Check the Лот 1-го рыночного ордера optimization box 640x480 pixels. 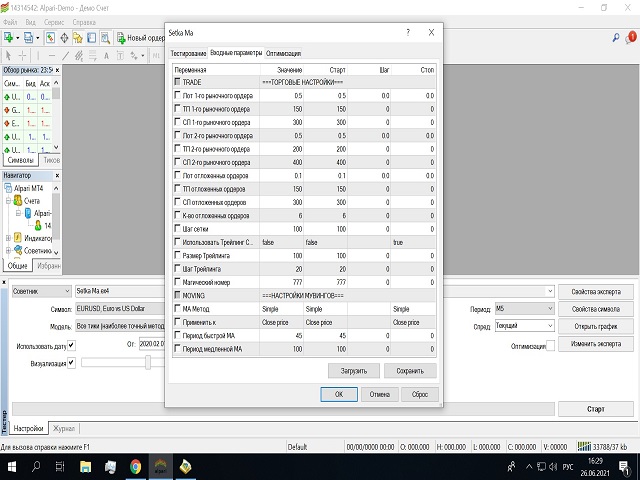pos(177,95)
